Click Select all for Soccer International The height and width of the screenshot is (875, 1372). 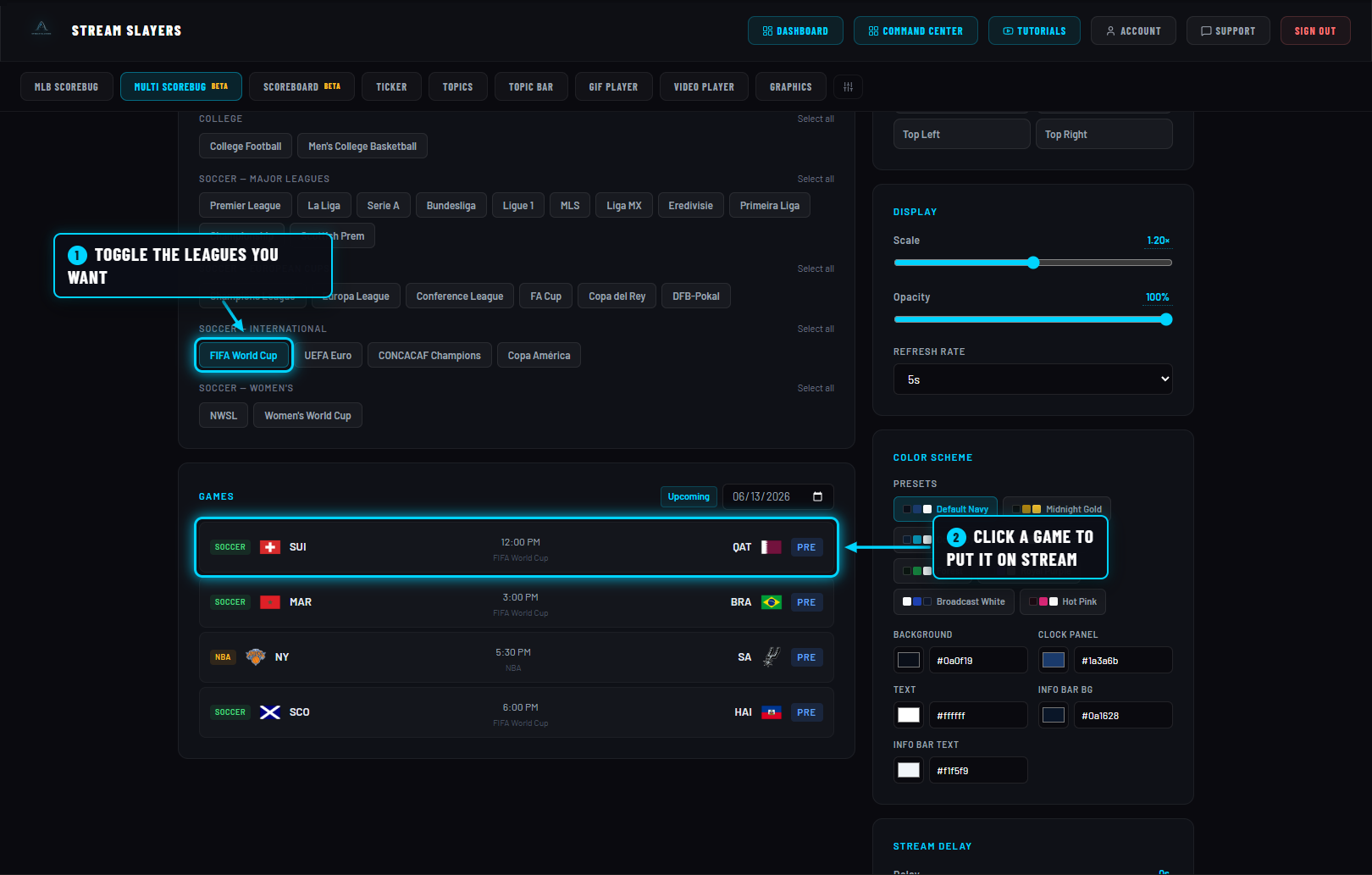816,329
